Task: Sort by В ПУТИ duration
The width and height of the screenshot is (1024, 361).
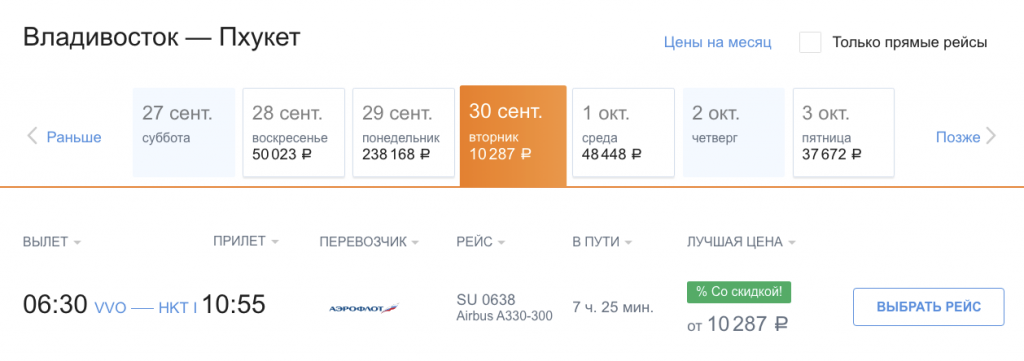Action: tap(602, 242)
